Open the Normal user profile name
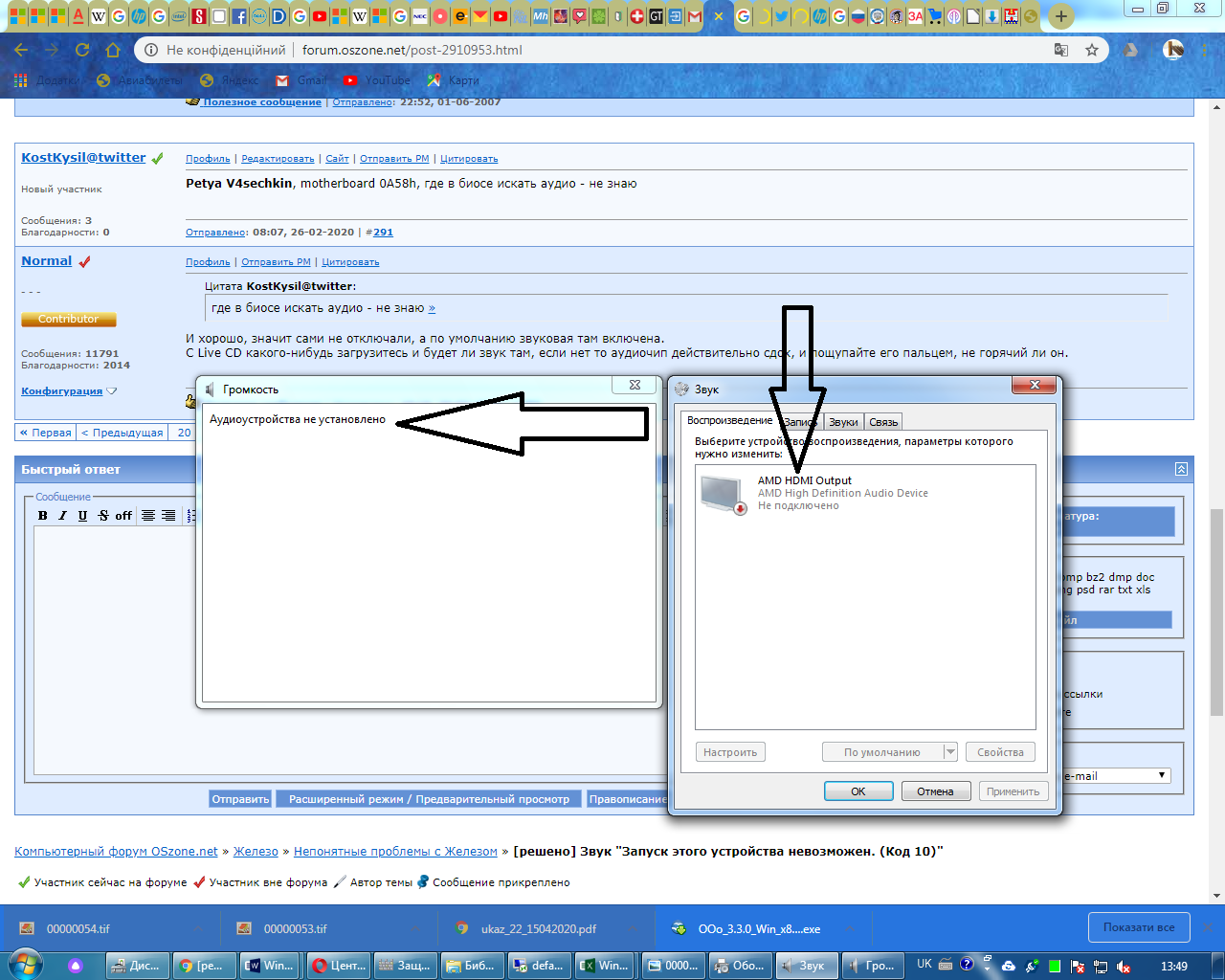The width and height of the screenshot is (1225, 980). click(47, 261)
